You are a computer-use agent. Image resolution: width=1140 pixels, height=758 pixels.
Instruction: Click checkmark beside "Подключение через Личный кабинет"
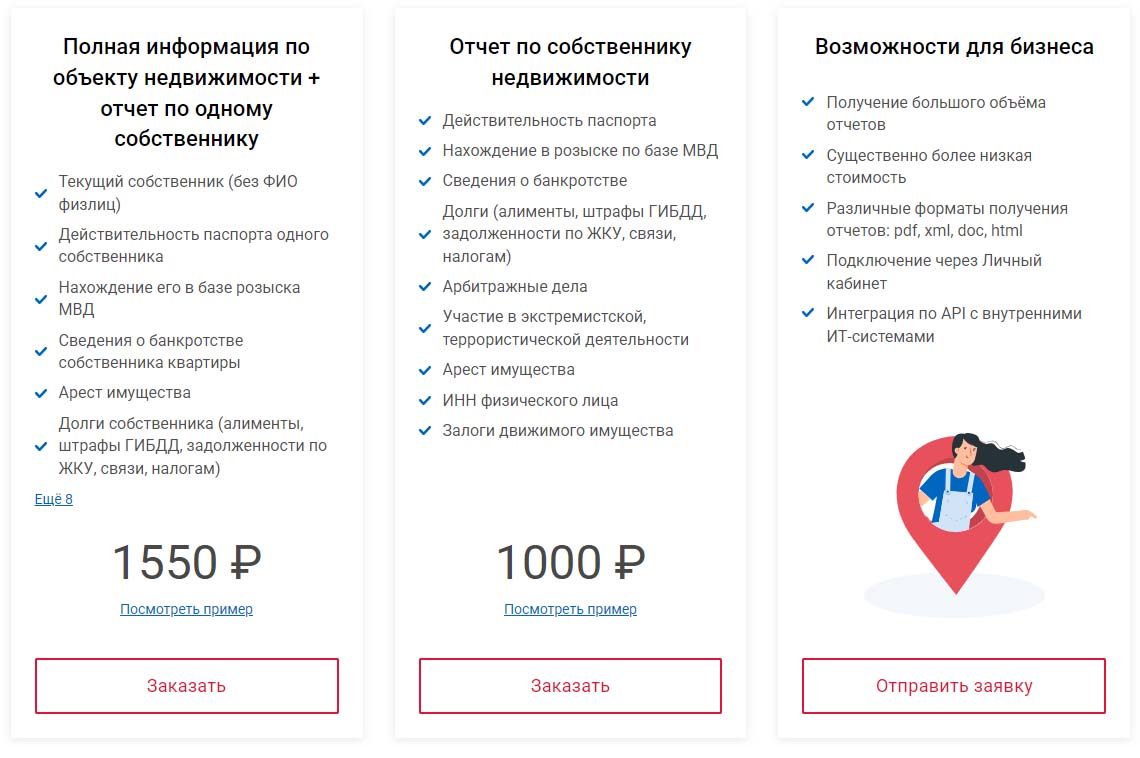click(x=808, y=261)
